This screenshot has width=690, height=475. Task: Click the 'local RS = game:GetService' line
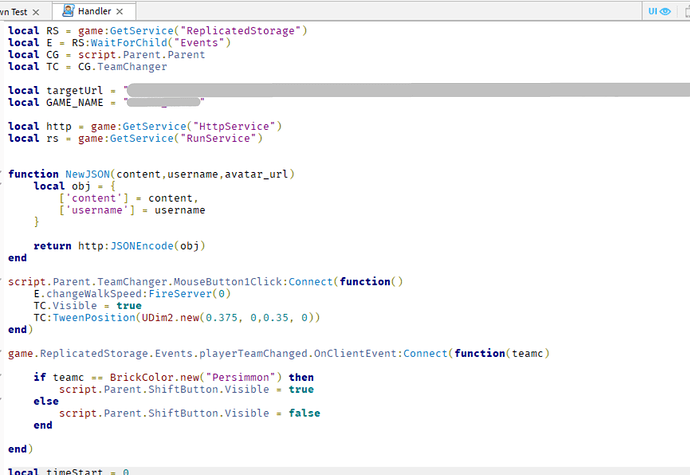pyautogui.click(x=158, y=31)
